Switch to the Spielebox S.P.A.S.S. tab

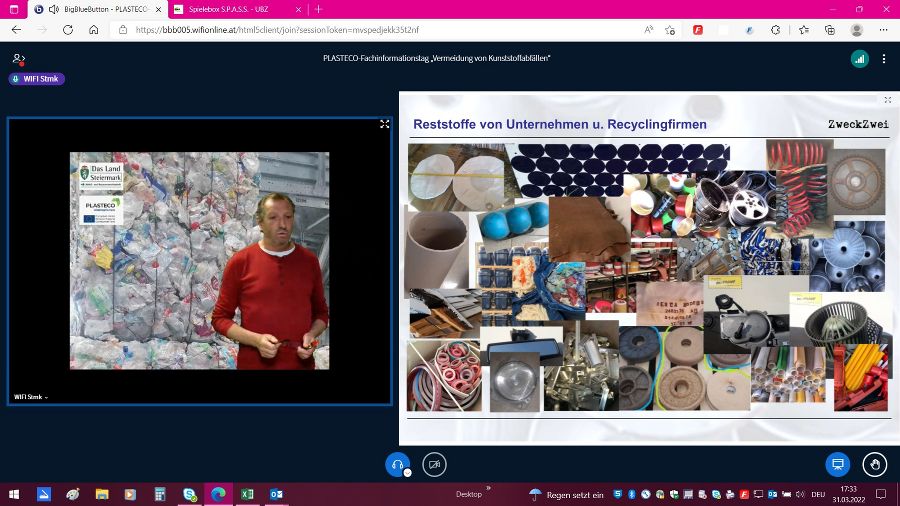238,9
